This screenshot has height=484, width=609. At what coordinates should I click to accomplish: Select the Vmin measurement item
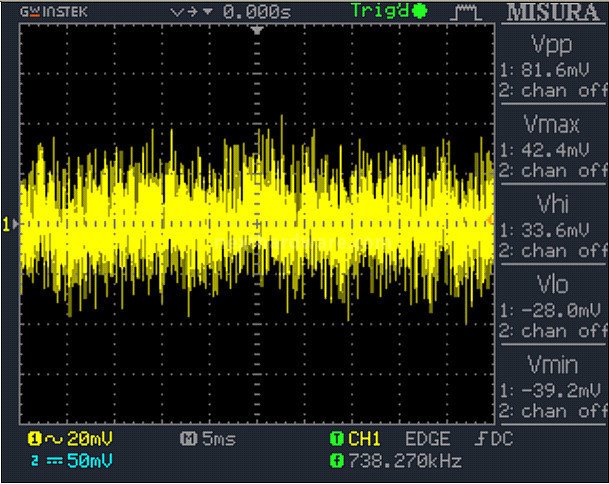point(553,365)
